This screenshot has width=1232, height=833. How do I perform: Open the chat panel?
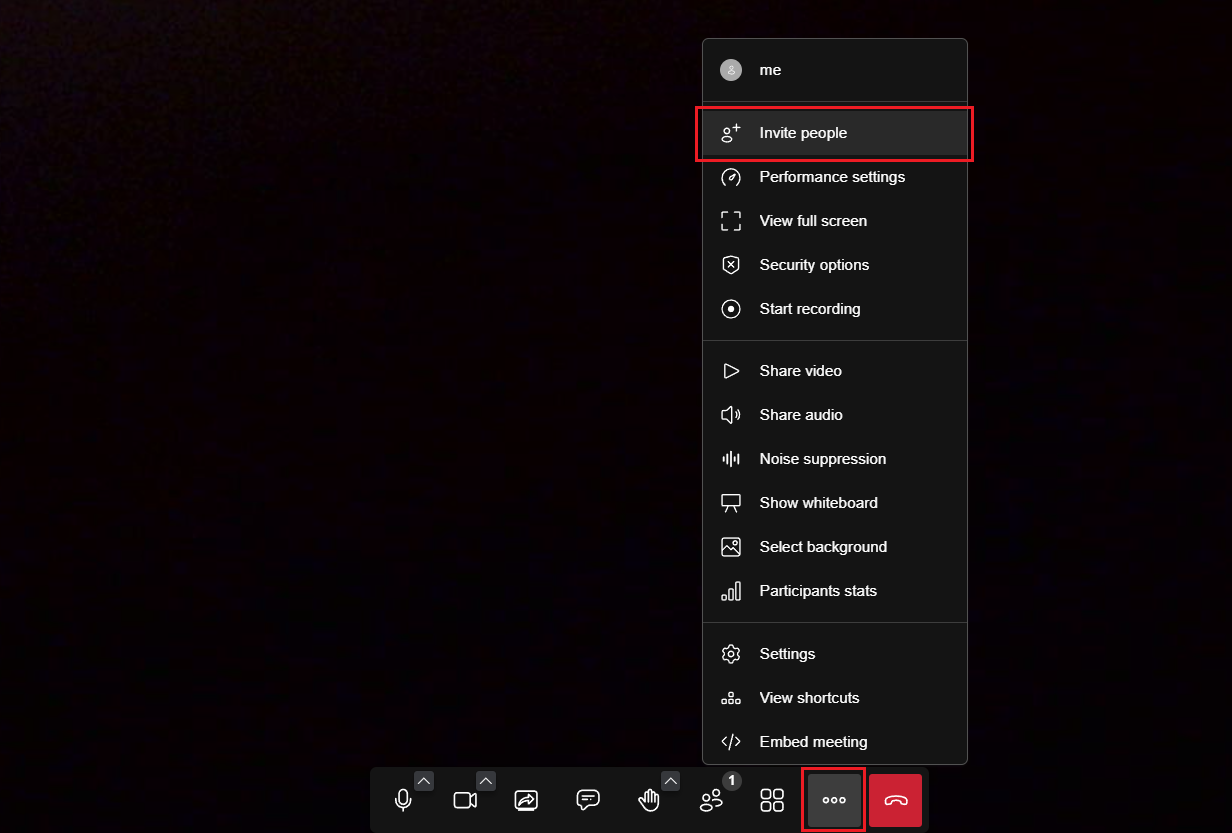click(x=588, y=800)
